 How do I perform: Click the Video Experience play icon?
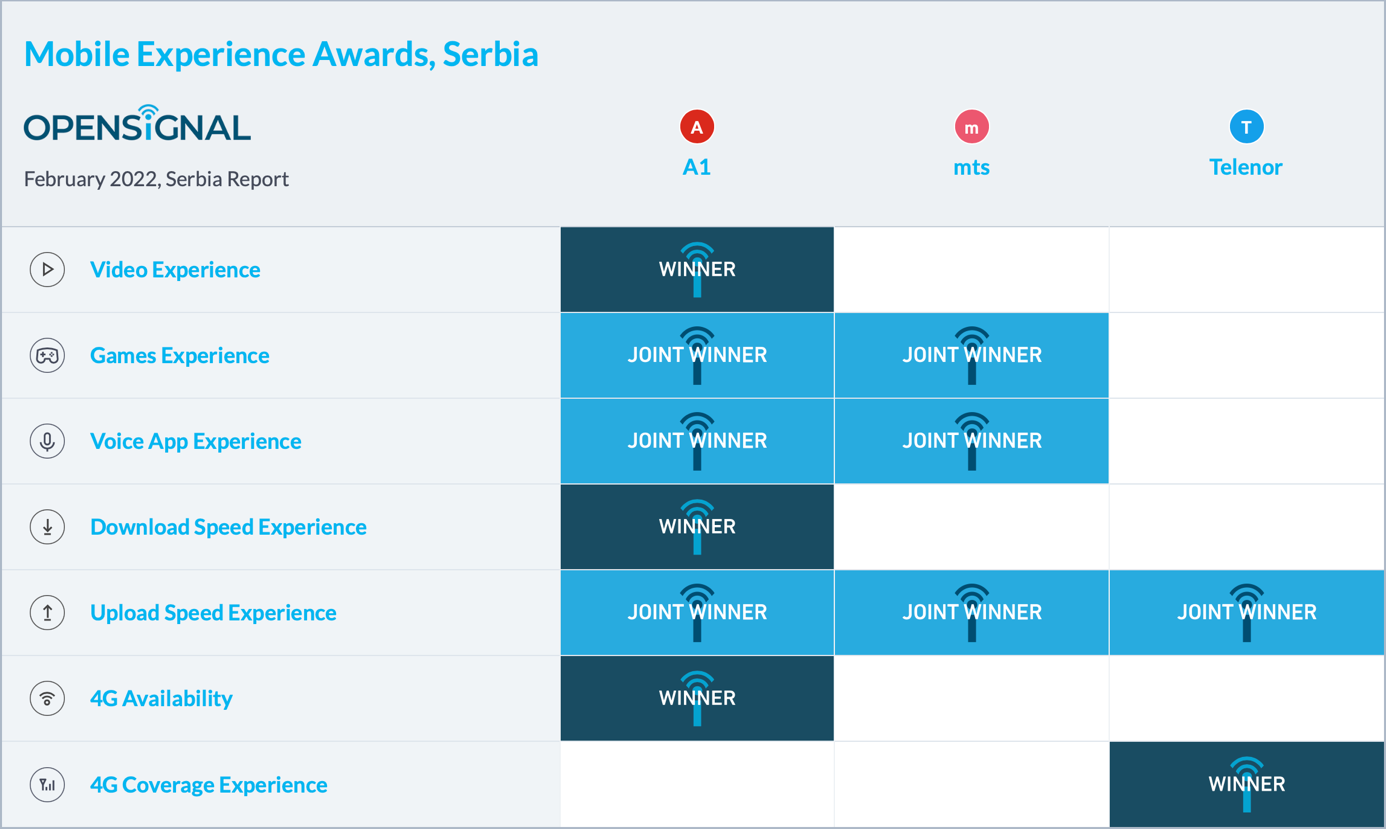(x=47, y=270)
